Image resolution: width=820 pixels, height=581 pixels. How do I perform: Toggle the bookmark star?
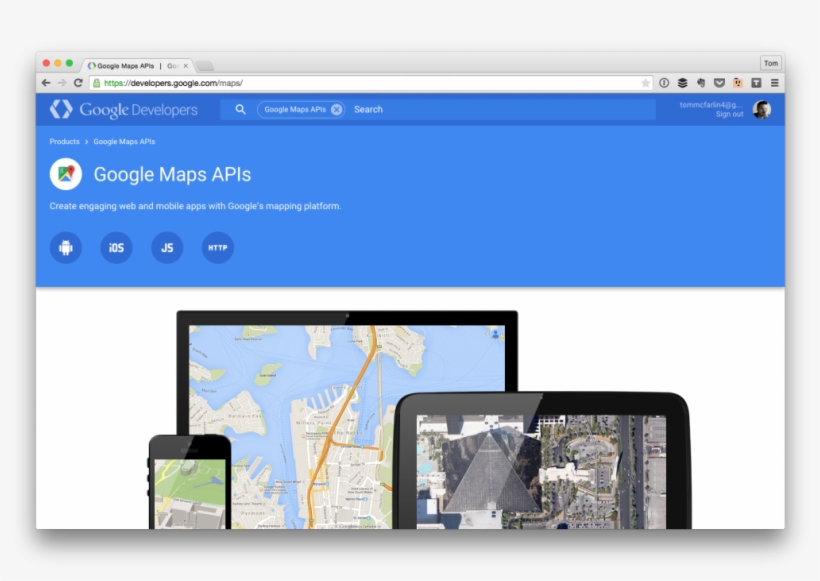(645, 84)
